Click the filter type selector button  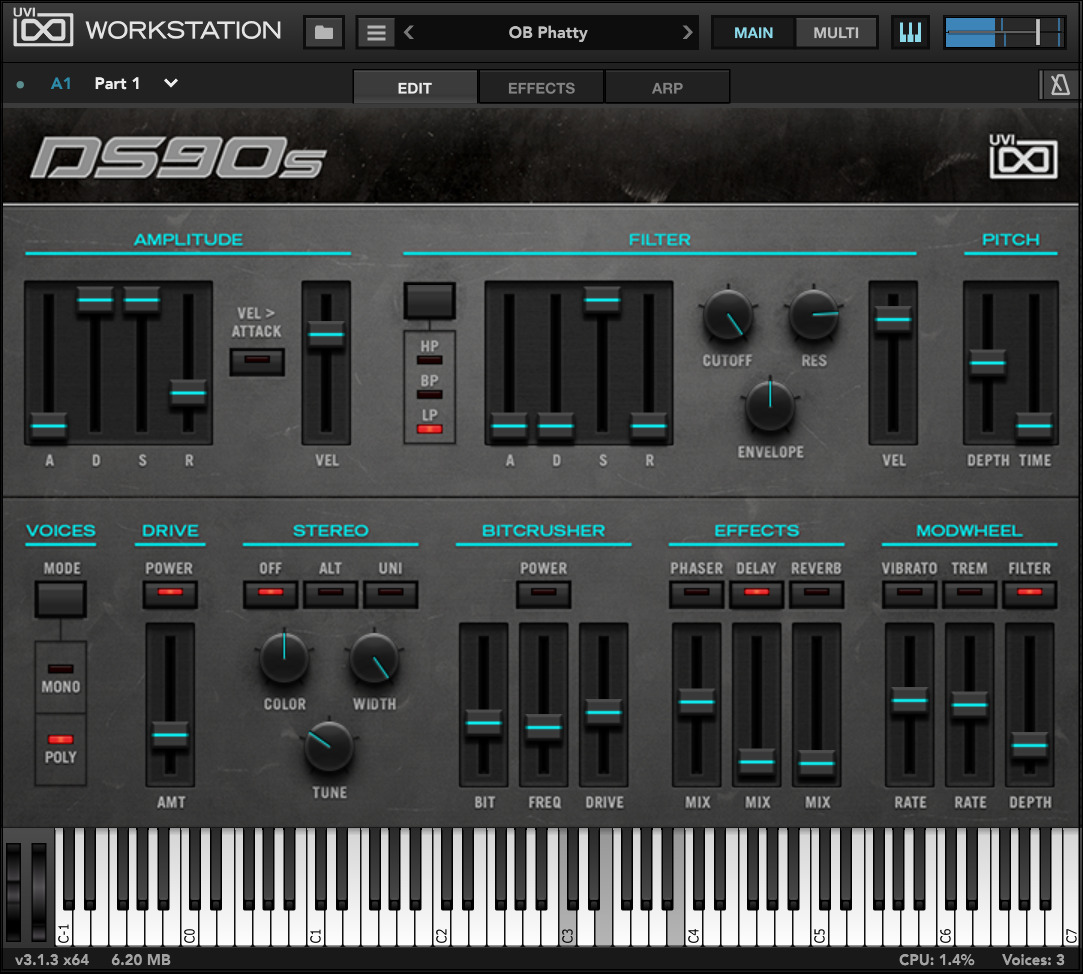(430, 300)
